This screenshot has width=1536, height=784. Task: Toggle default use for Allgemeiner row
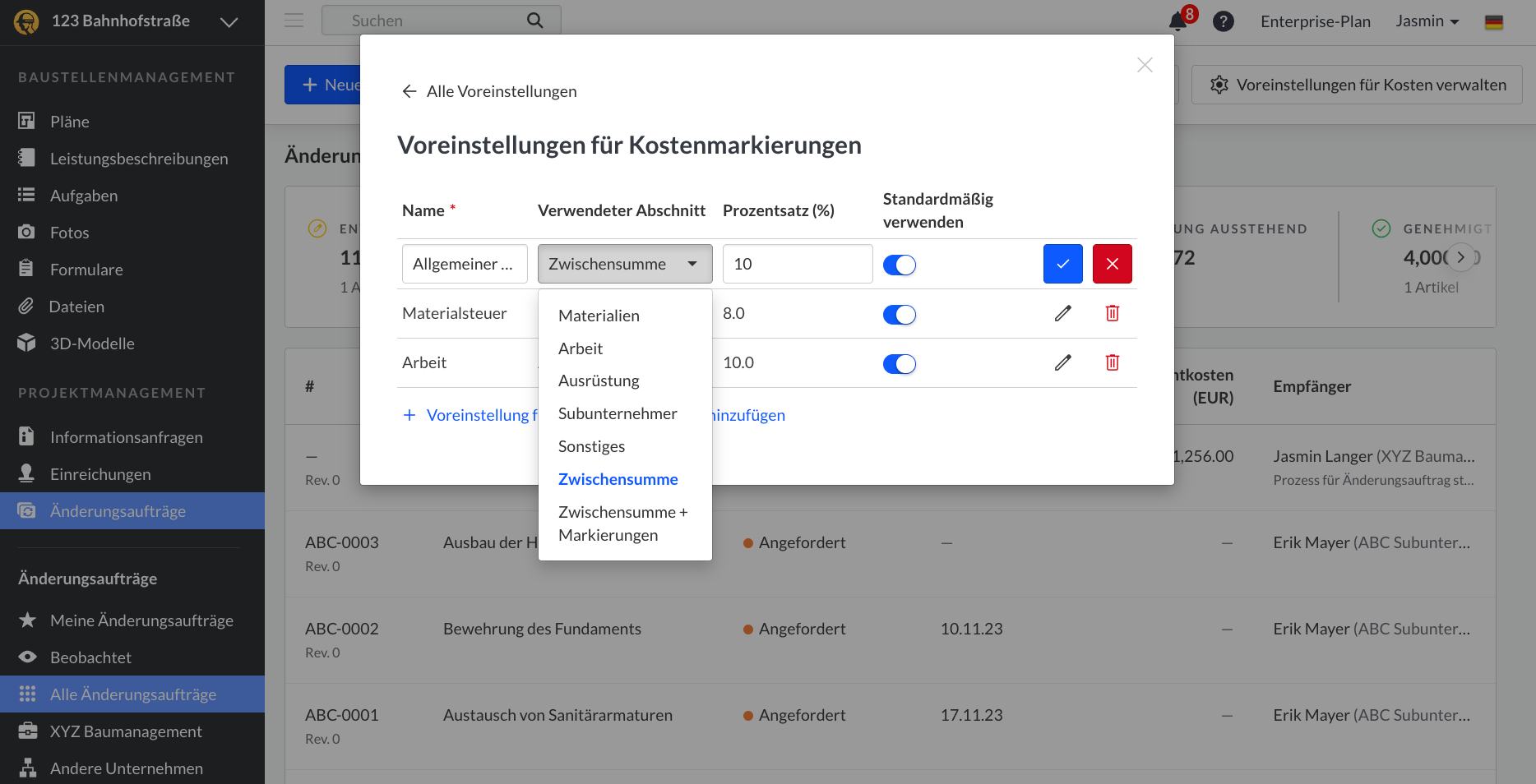click(x=900, y=265)
